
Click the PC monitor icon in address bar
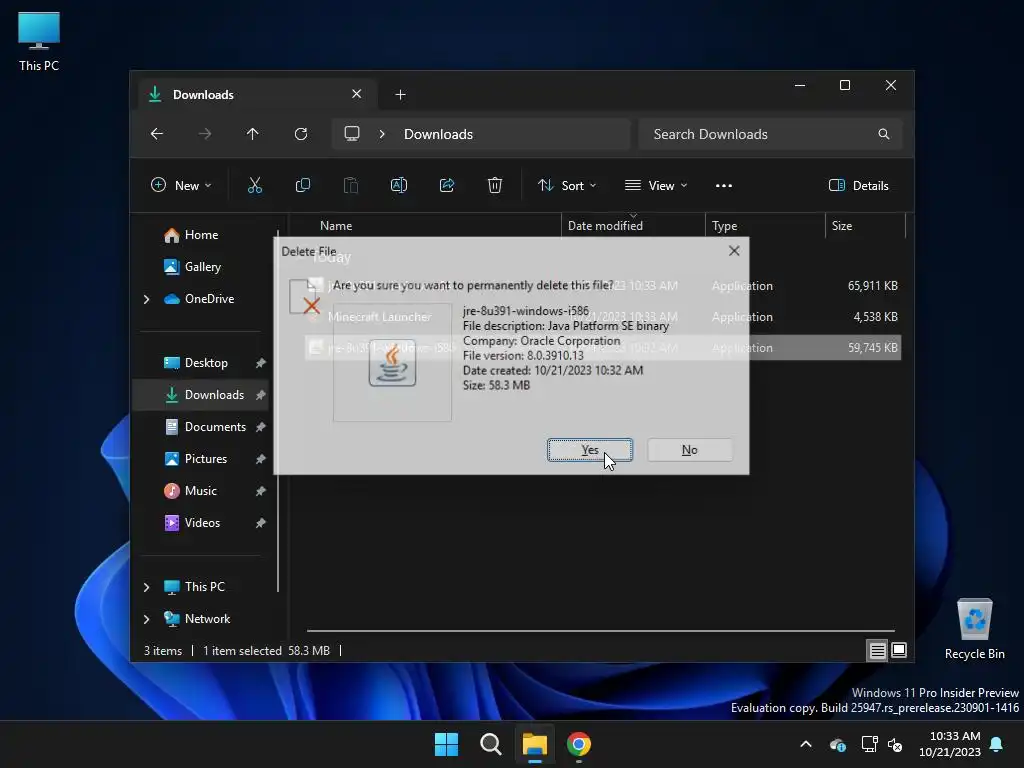click(x=352, y=134)
